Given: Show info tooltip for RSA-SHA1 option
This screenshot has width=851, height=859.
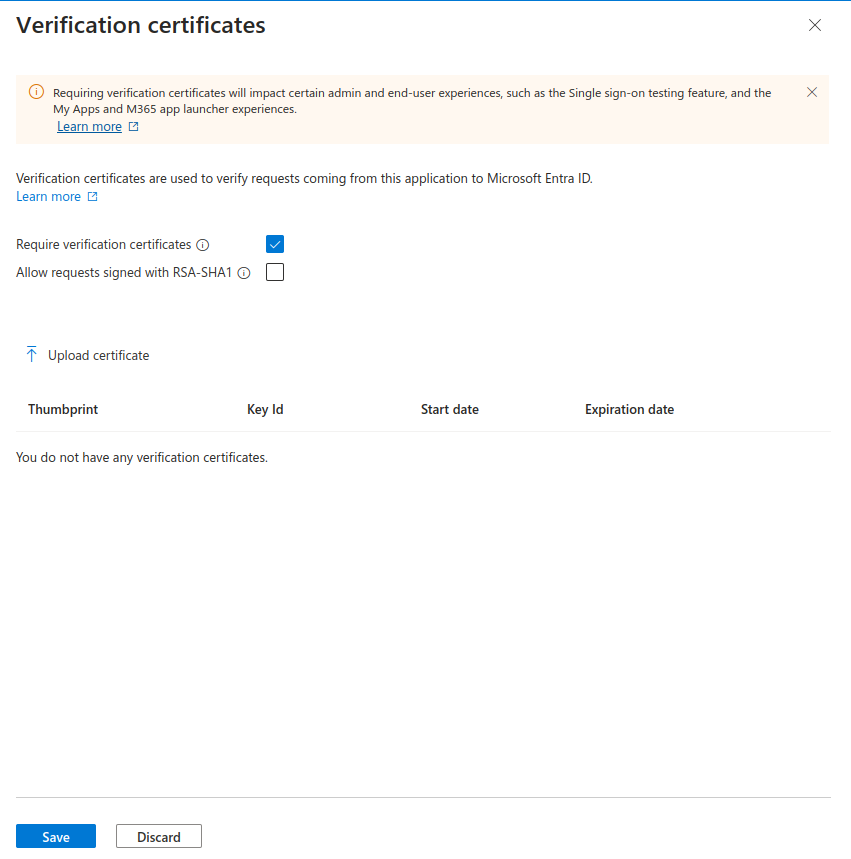Looking at the screenshot, I should (x=244, y=273).
